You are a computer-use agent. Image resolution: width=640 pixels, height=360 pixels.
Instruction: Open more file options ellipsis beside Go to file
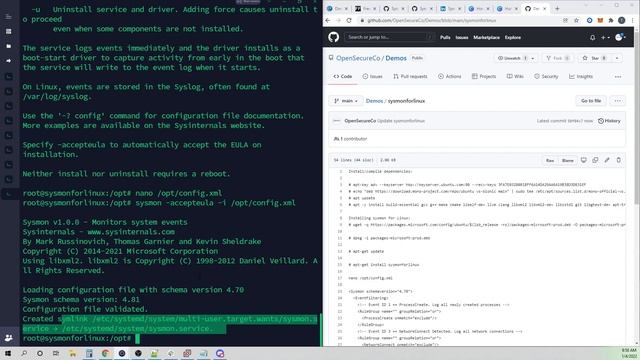617,101
